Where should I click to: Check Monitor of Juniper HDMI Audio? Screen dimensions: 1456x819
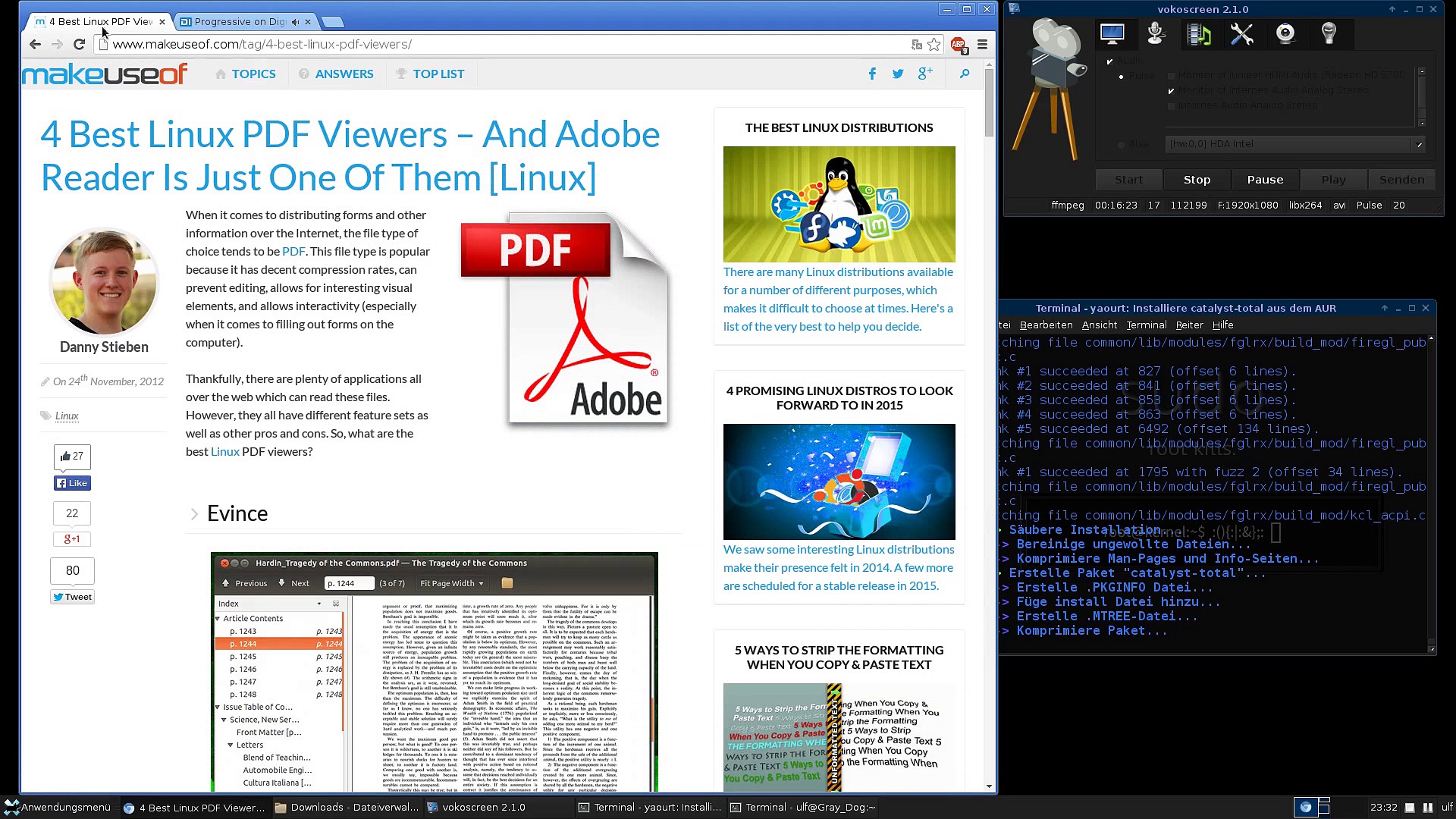click(x=1172, y=75)
